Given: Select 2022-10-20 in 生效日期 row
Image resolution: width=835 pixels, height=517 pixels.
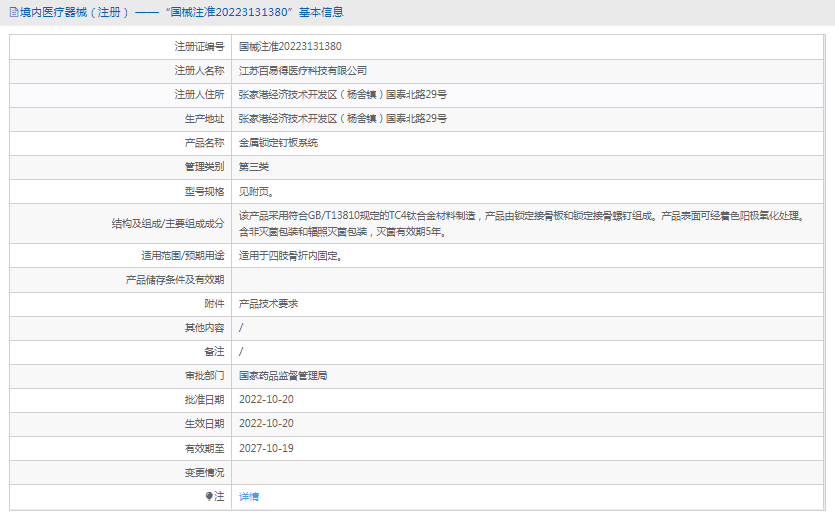Looking at the screenshot, I should tap(266, 424).
